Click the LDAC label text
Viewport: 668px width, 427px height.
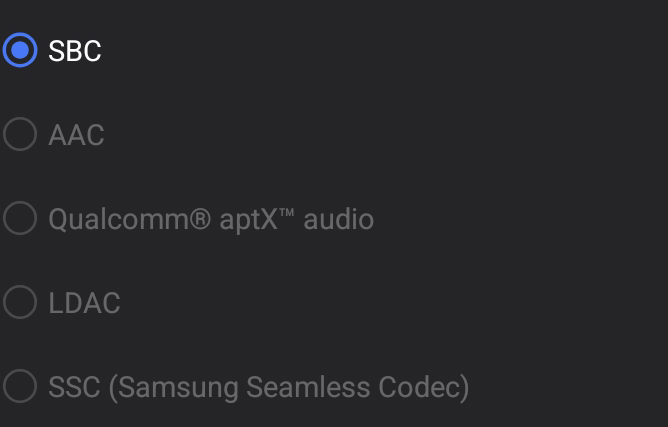pyautogui.click(x=84, y=303)
